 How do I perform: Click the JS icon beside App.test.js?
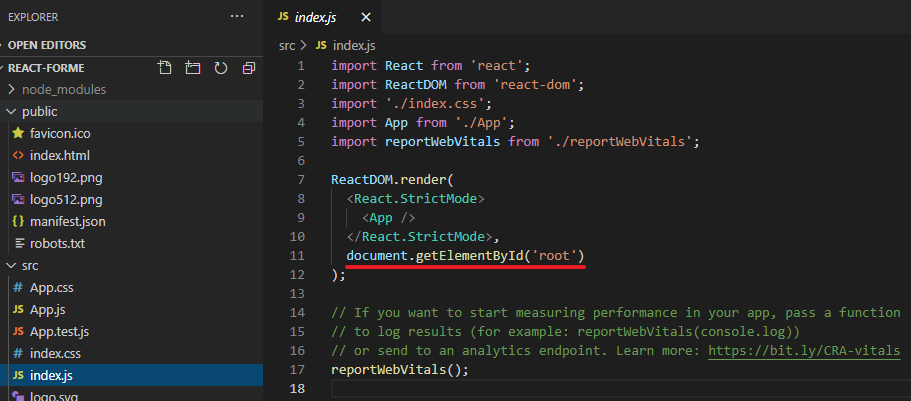pos(18,332)
